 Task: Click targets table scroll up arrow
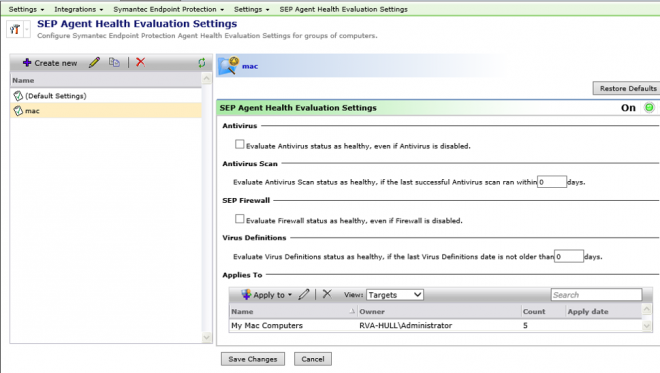coord(647,310)
